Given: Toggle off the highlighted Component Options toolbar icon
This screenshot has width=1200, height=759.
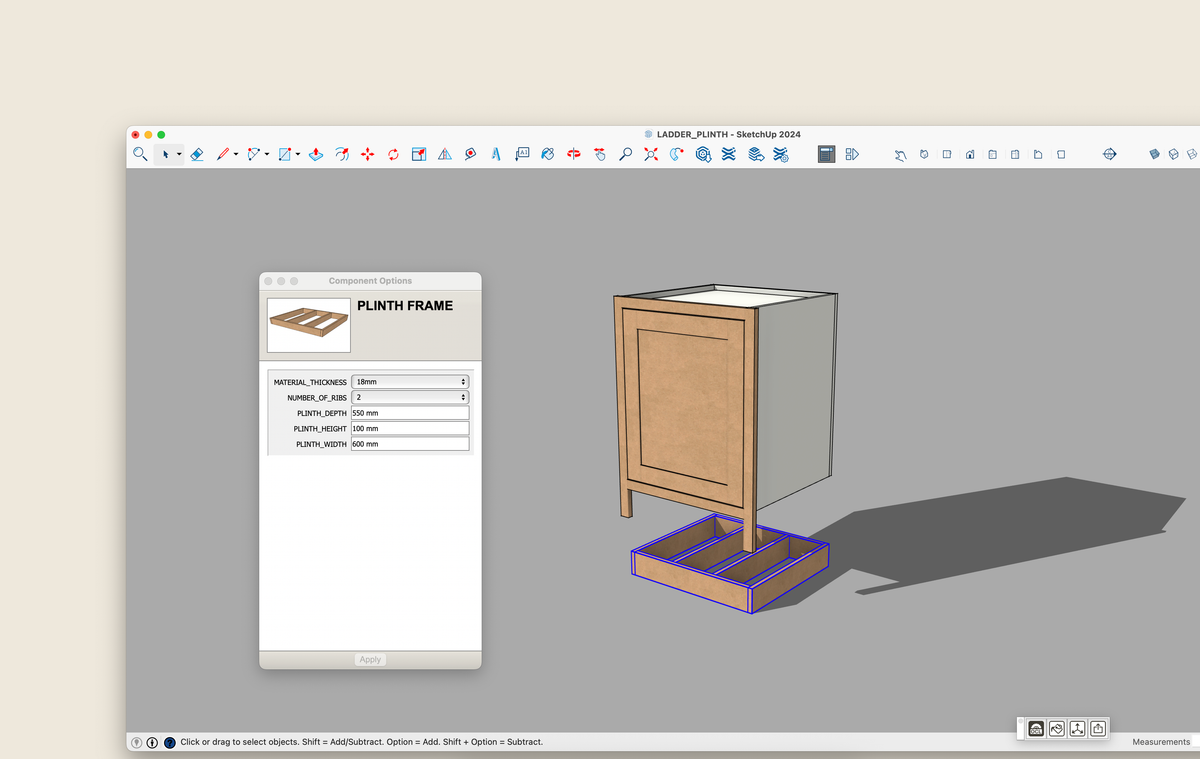Looking at the screenshot, I should 826,154.
